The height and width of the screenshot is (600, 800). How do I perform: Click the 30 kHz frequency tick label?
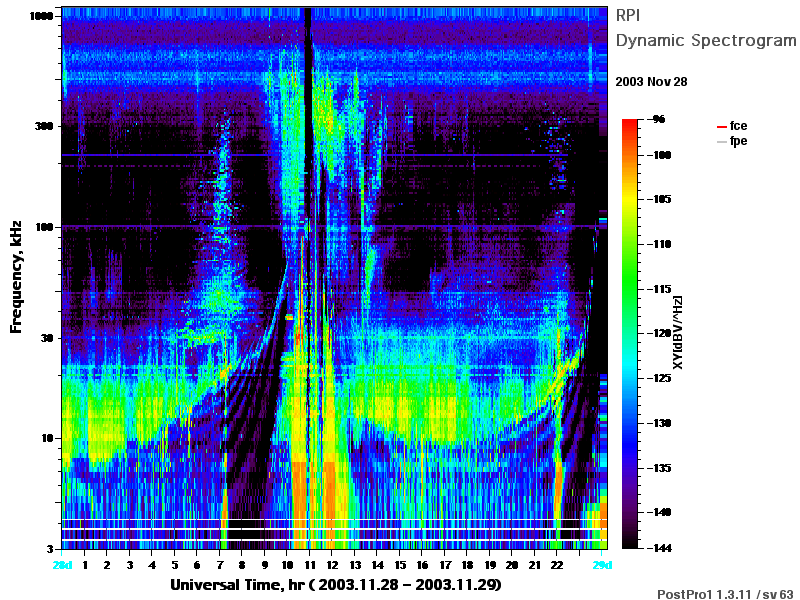pos(46,338)
